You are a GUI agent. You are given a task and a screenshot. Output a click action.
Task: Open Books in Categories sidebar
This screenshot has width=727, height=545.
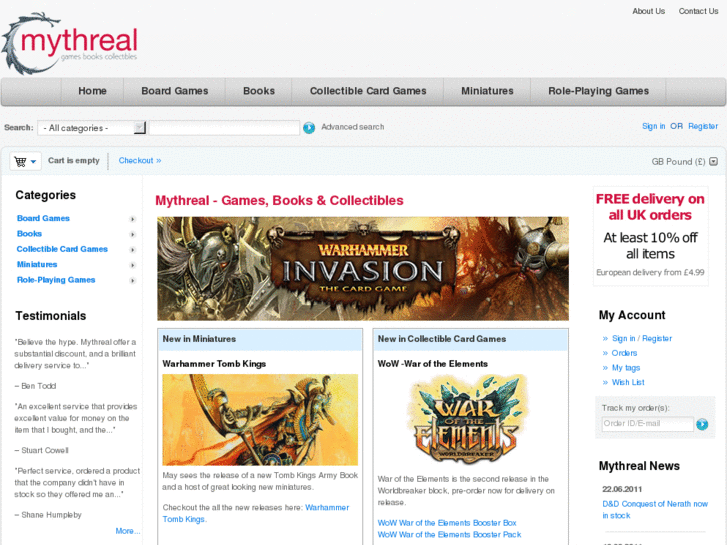pyautogui.click(x=29, y=234)
